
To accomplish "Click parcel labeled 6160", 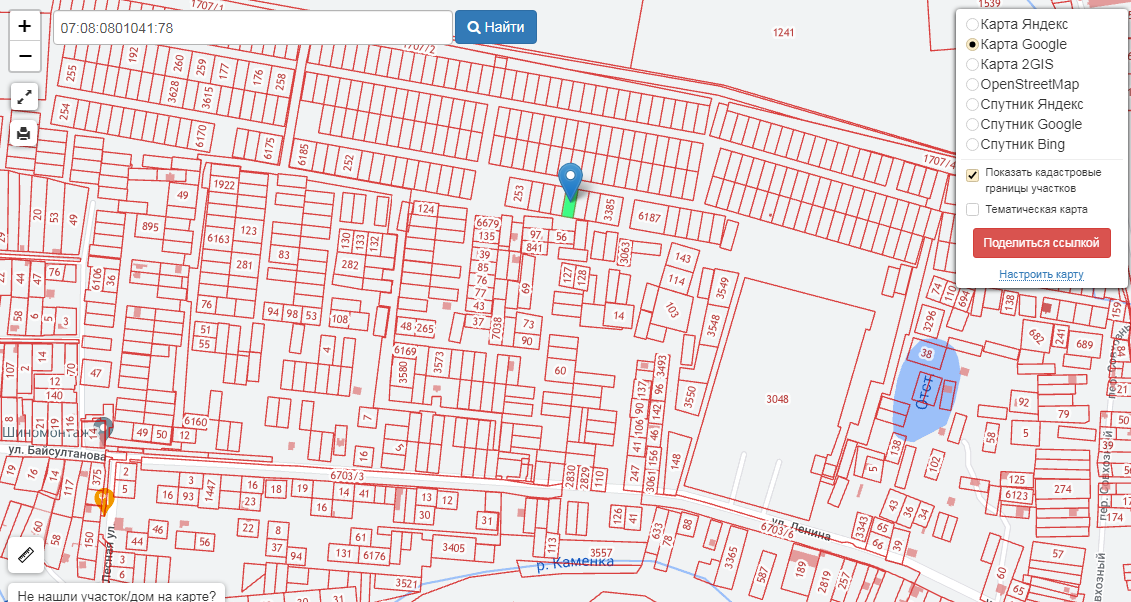I will pos(195,422).
